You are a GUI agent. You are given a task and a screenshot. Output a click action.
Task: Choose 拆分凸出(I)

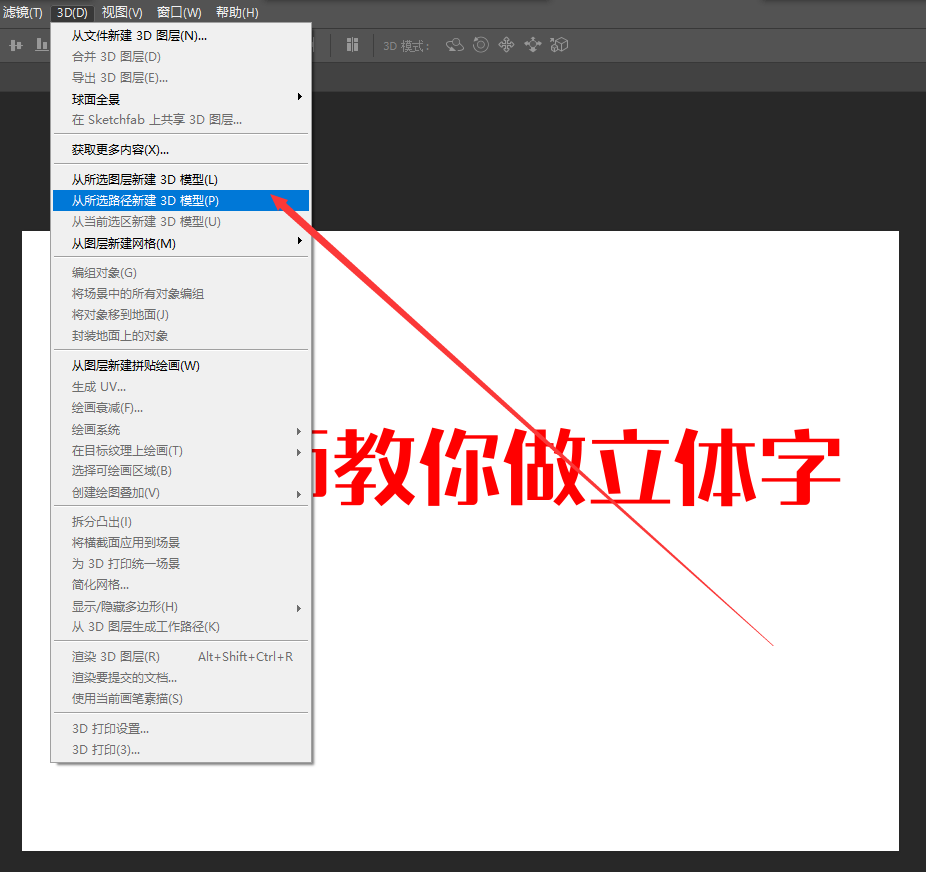coord(181,522)
